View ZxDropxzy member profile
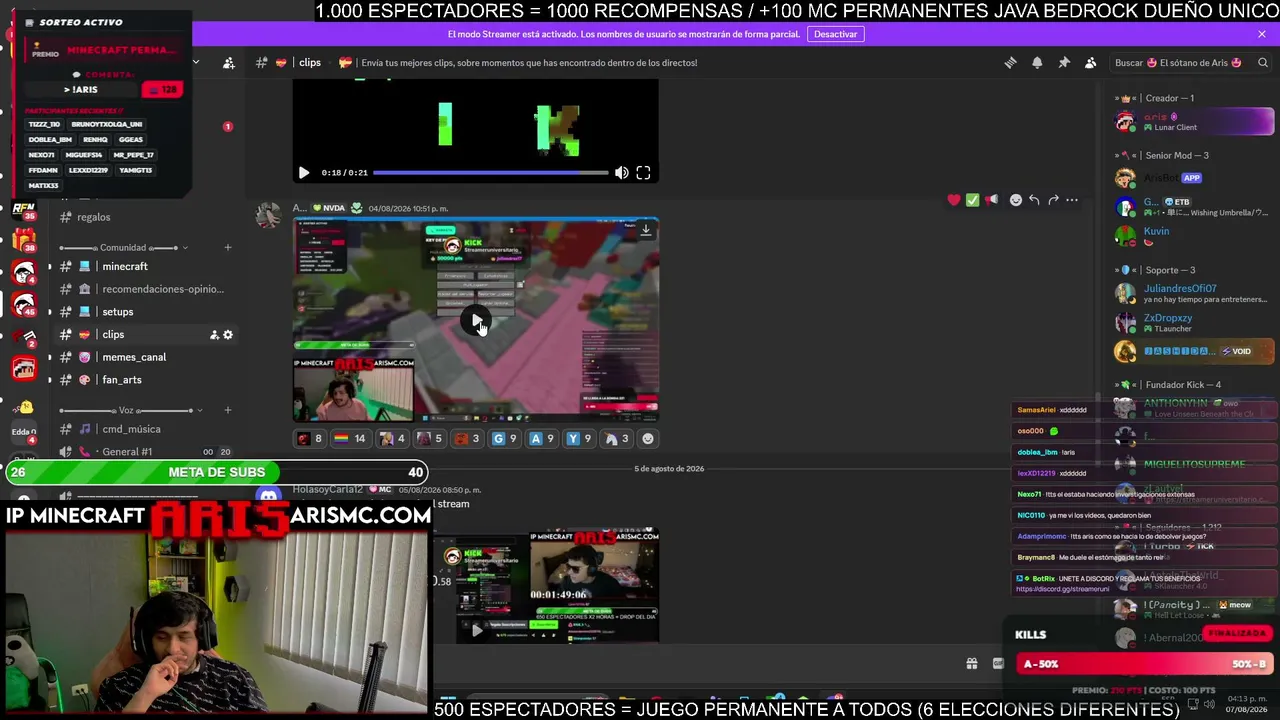 pyautogui.click(x=1194, y=323)
